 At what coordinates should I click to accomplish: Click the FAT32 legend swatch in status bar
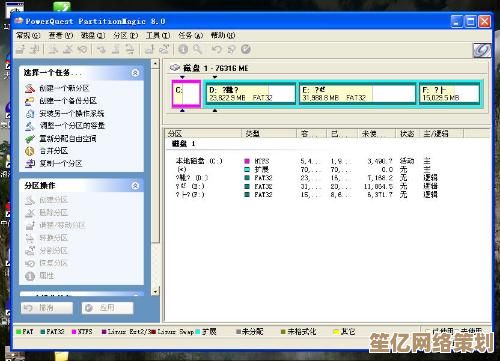point(43,332)
